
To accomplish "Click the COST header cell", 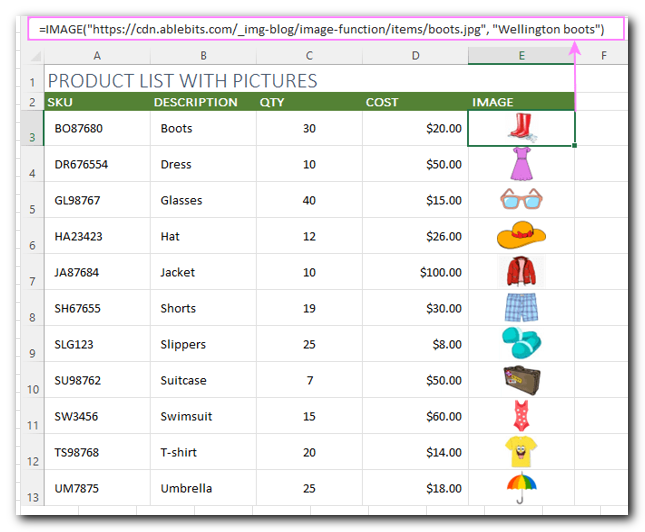I will pos(415,102).
